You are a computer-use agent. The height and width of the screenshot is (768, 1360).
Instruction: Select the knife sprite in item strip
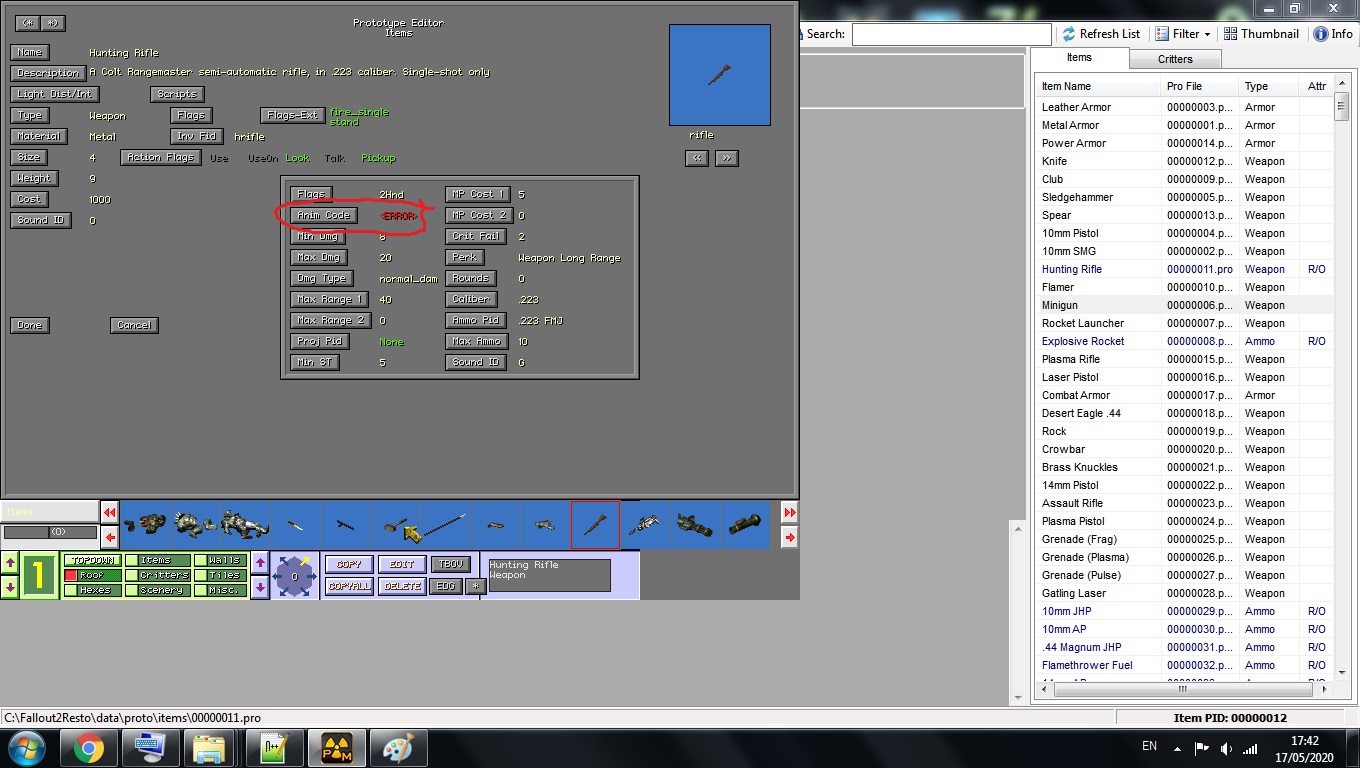[296, 525]
